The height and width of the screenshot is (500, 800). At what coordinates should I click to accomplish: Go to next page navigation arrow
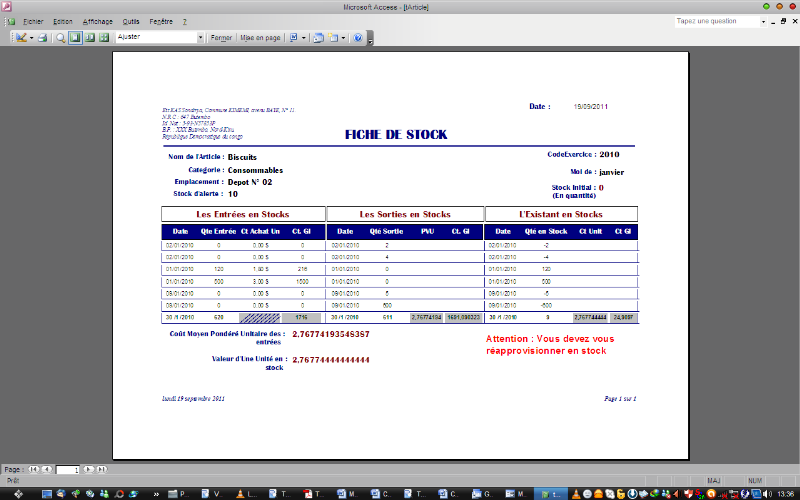[x=88, y=469]
